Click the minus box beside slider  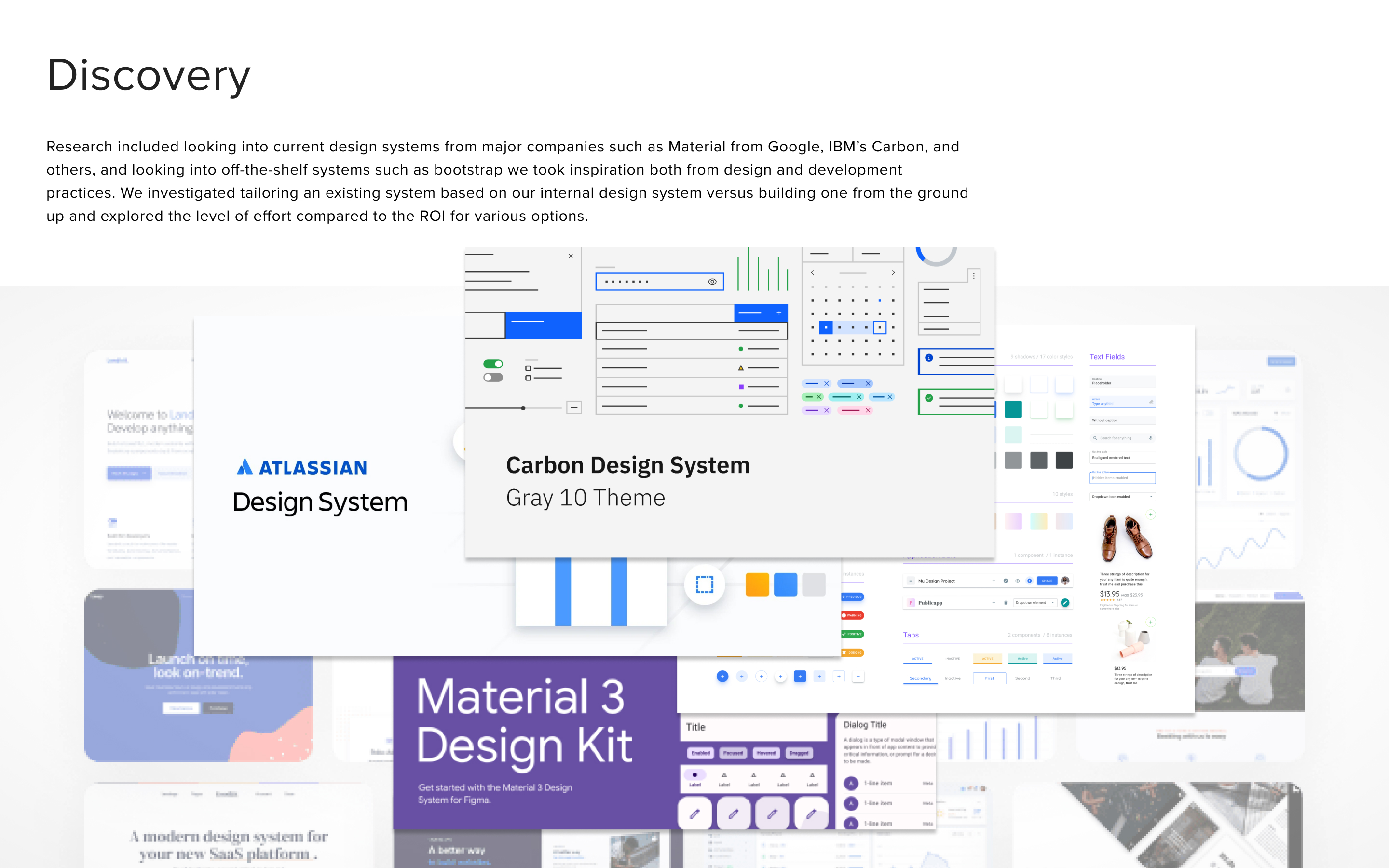[x=574, y=407]
